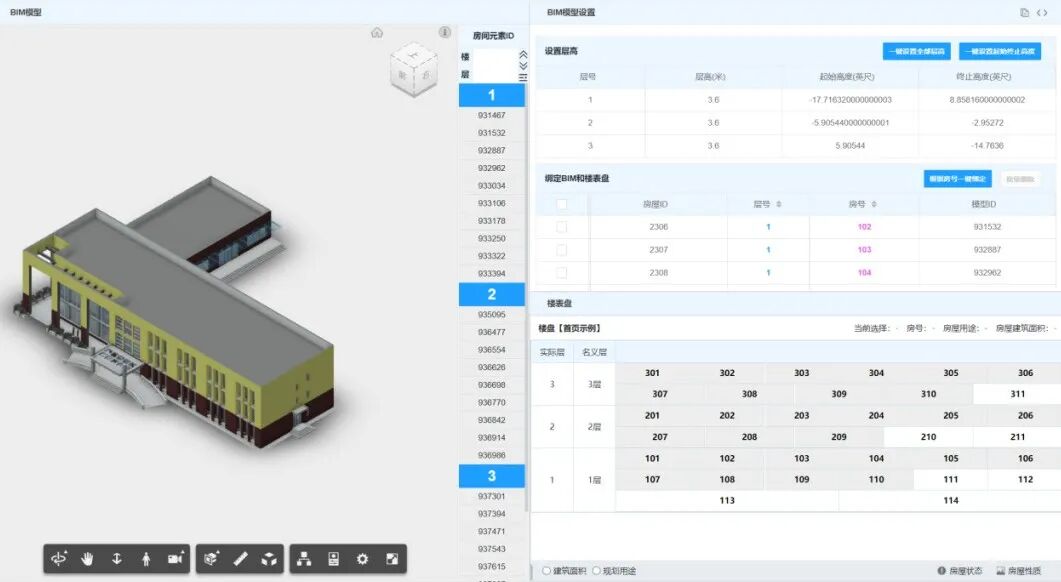Reset view with the home icon
1061x582 pixels.
tap(377, 32)
